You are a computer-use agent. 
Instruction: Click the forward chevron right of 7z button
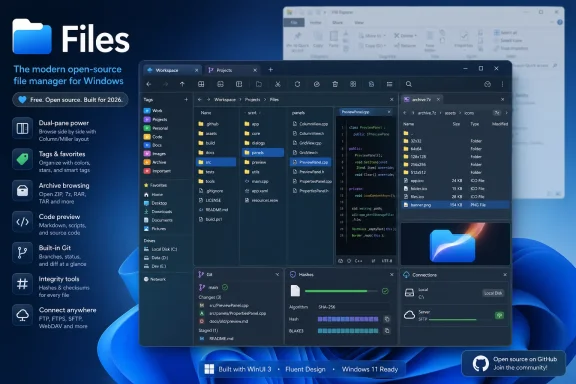pyautogui.click(x=506, y=113)
